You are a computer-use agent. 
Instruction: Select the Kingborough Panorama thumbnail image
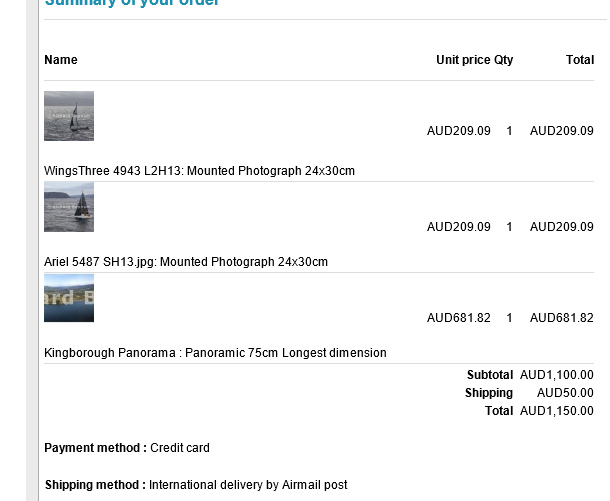click(x=69, y=298)
